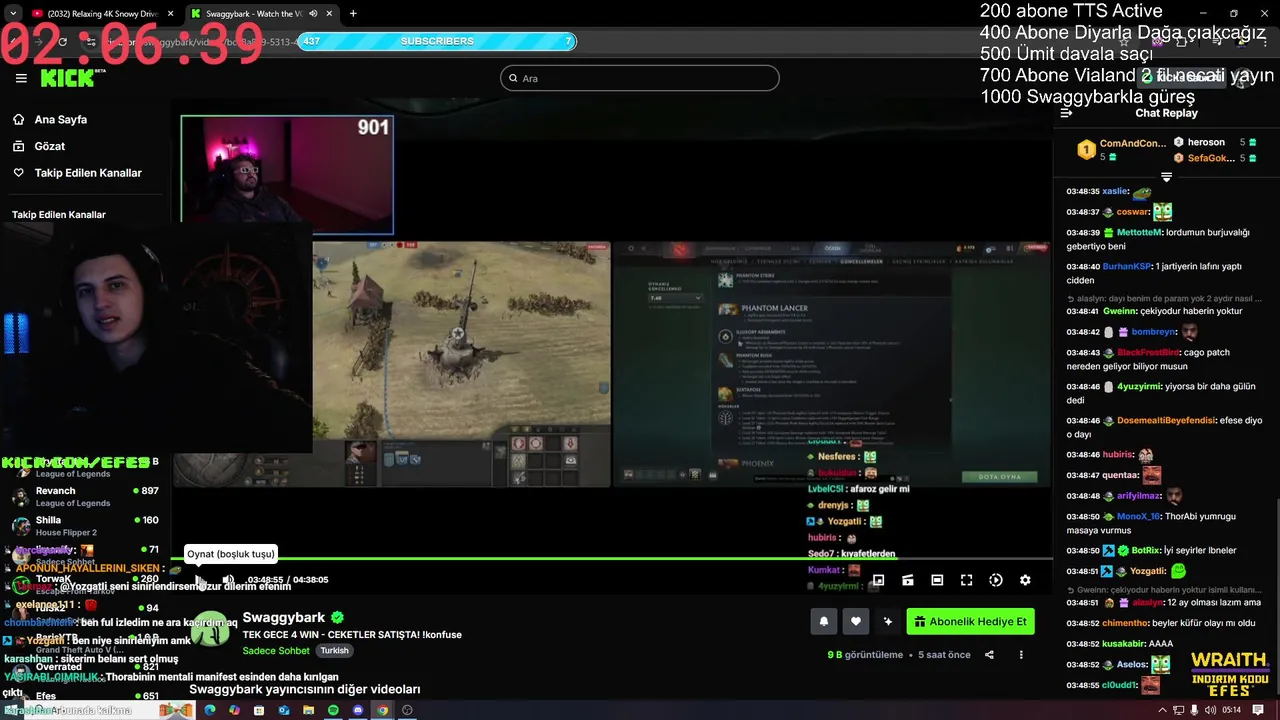1280x720 pixels.
Task: Toggle theater mode in player
Action: 937,580
